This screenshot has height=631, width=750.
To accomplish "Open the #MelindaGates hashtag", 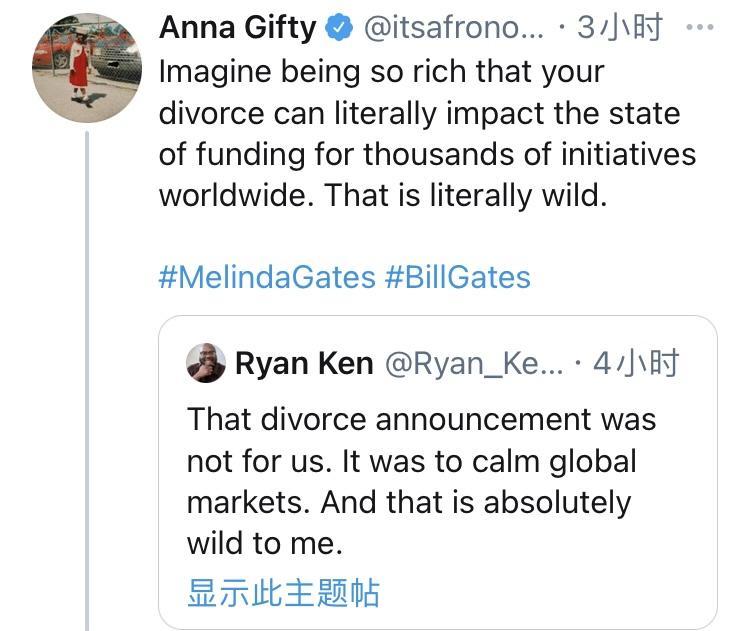I will [266, 276].
